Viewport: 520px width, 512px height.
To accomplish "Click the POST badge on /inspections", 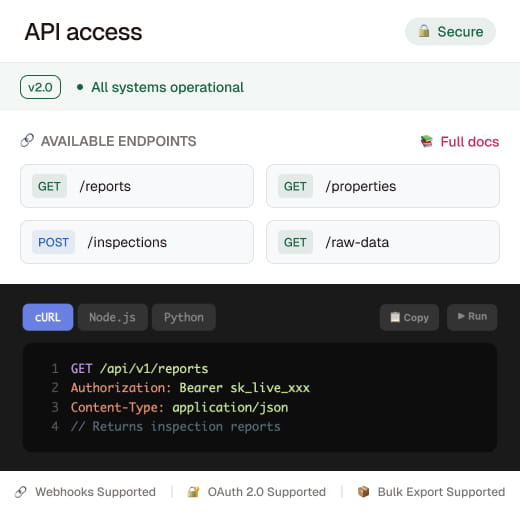I will pyautogui.click(x=53, y=242).
